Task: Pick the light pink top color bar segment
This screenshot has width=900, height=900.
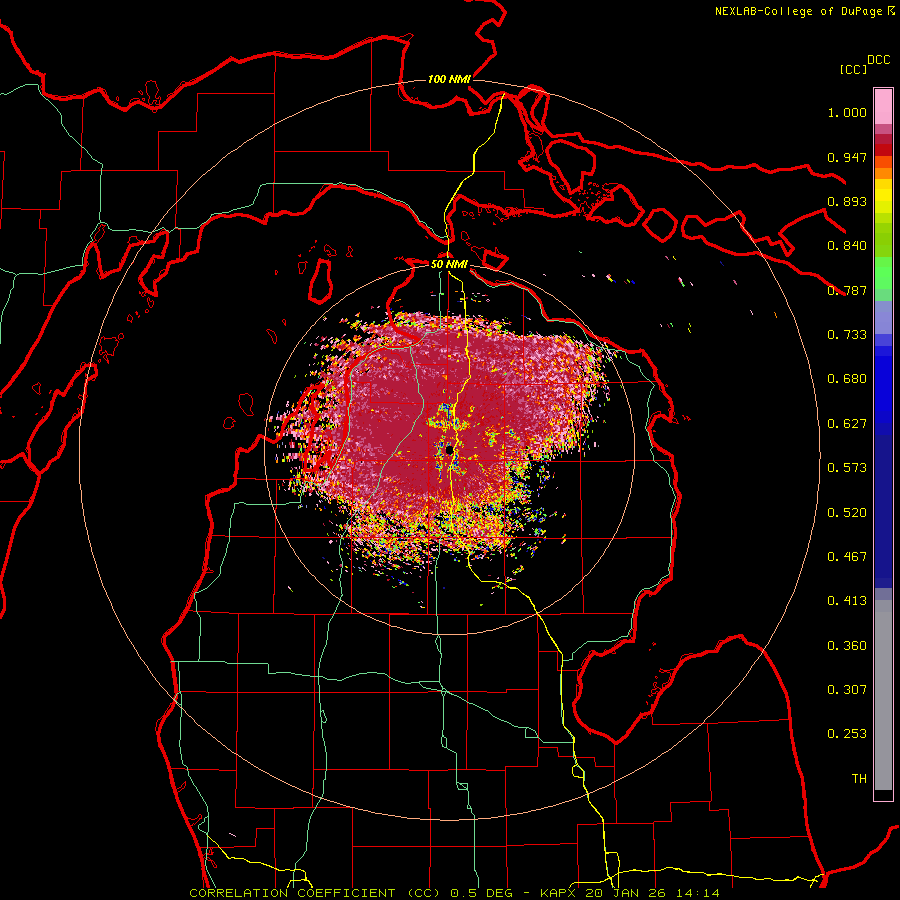Action: coord(883,106)
